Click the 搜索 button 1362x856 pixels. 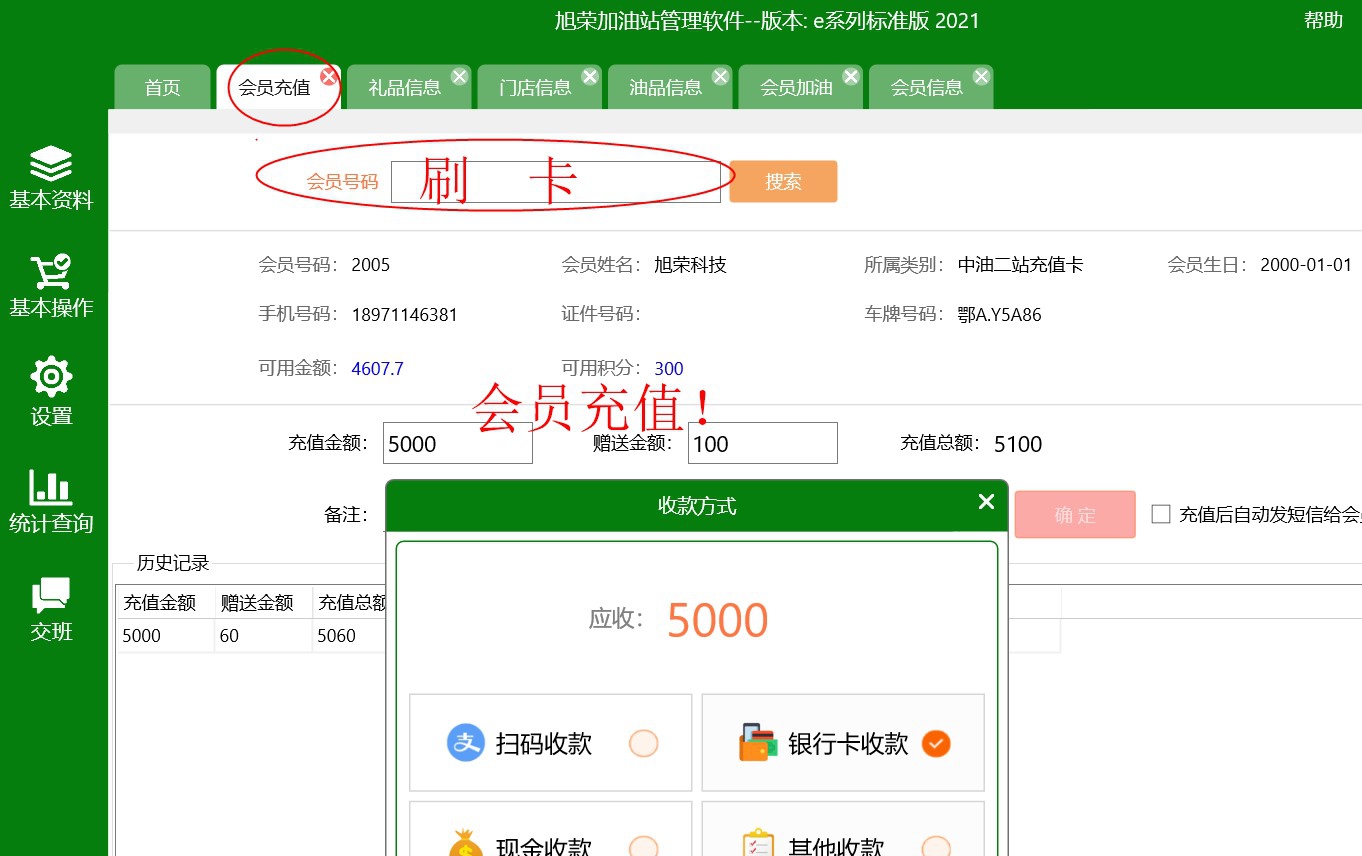(783, 182)
